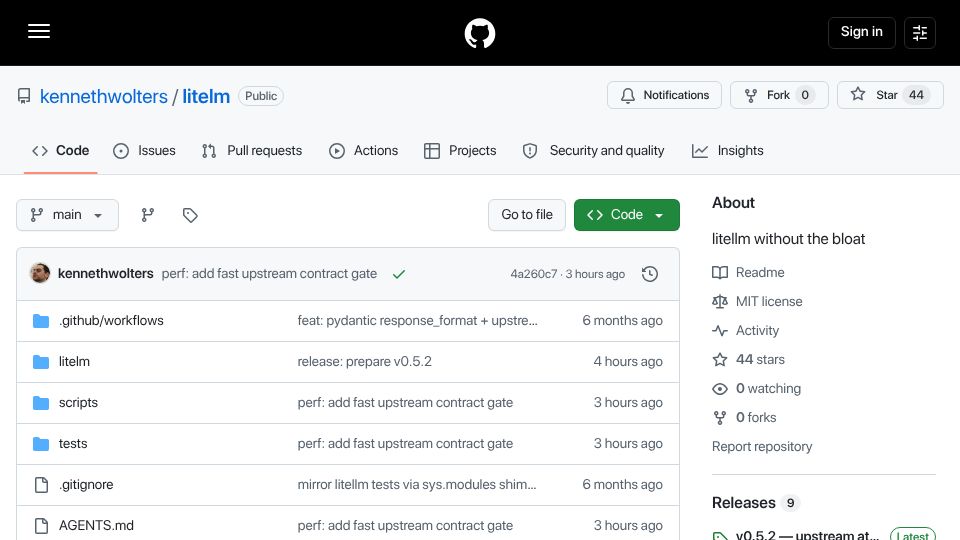The width and height of the screenshot is (960, 540).
Task: Open 'release: prepare v0.5.2' commit message
Action: click(x=364, y=362)
